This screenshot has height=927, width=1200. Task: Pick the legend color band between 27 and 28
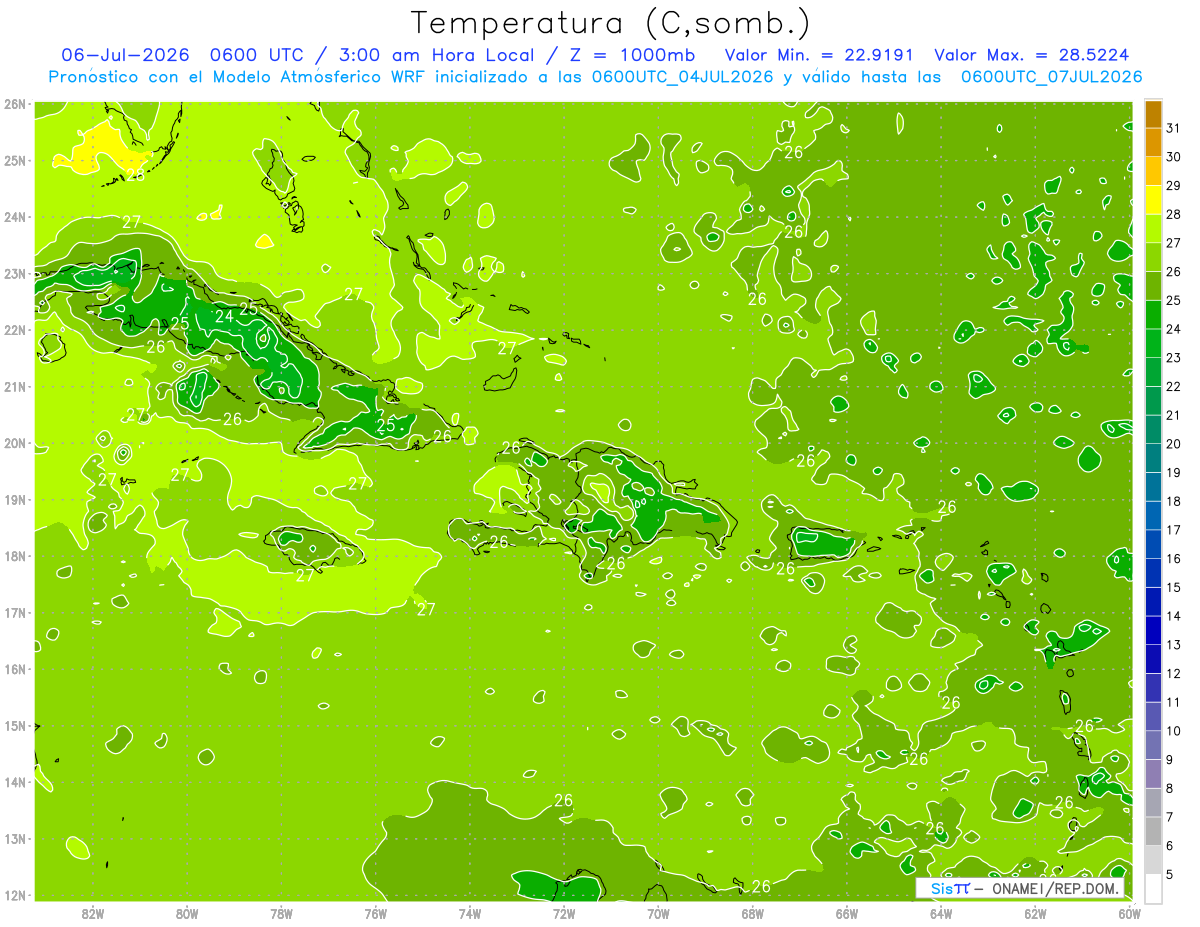1153,228
